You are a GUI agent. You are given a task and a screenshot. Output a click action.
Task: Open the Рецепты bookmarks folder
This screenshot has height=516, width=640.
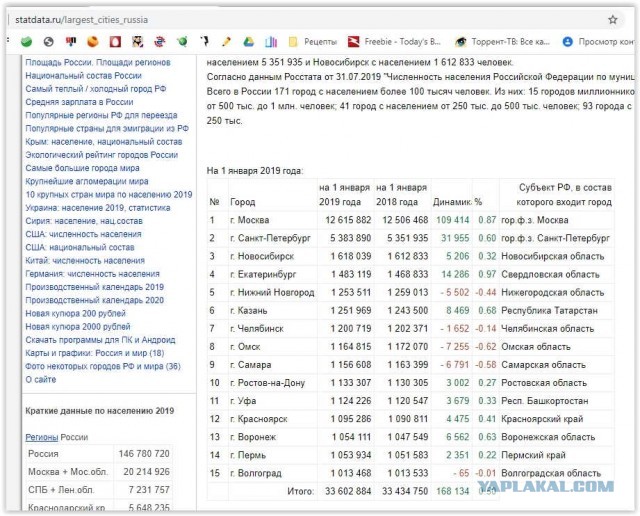click(313, 42)
